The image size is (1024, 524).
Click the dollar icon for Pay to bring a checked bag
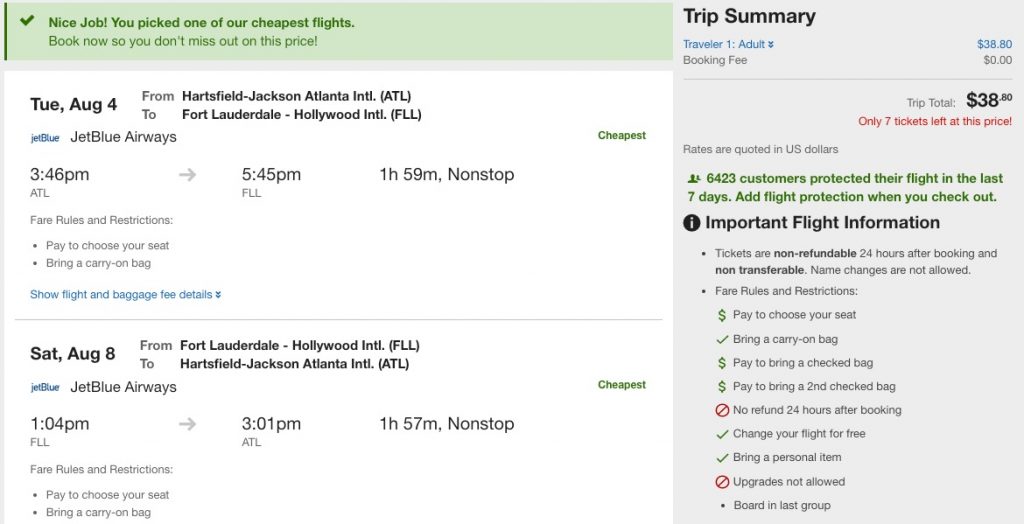click(x=722, y=363)
